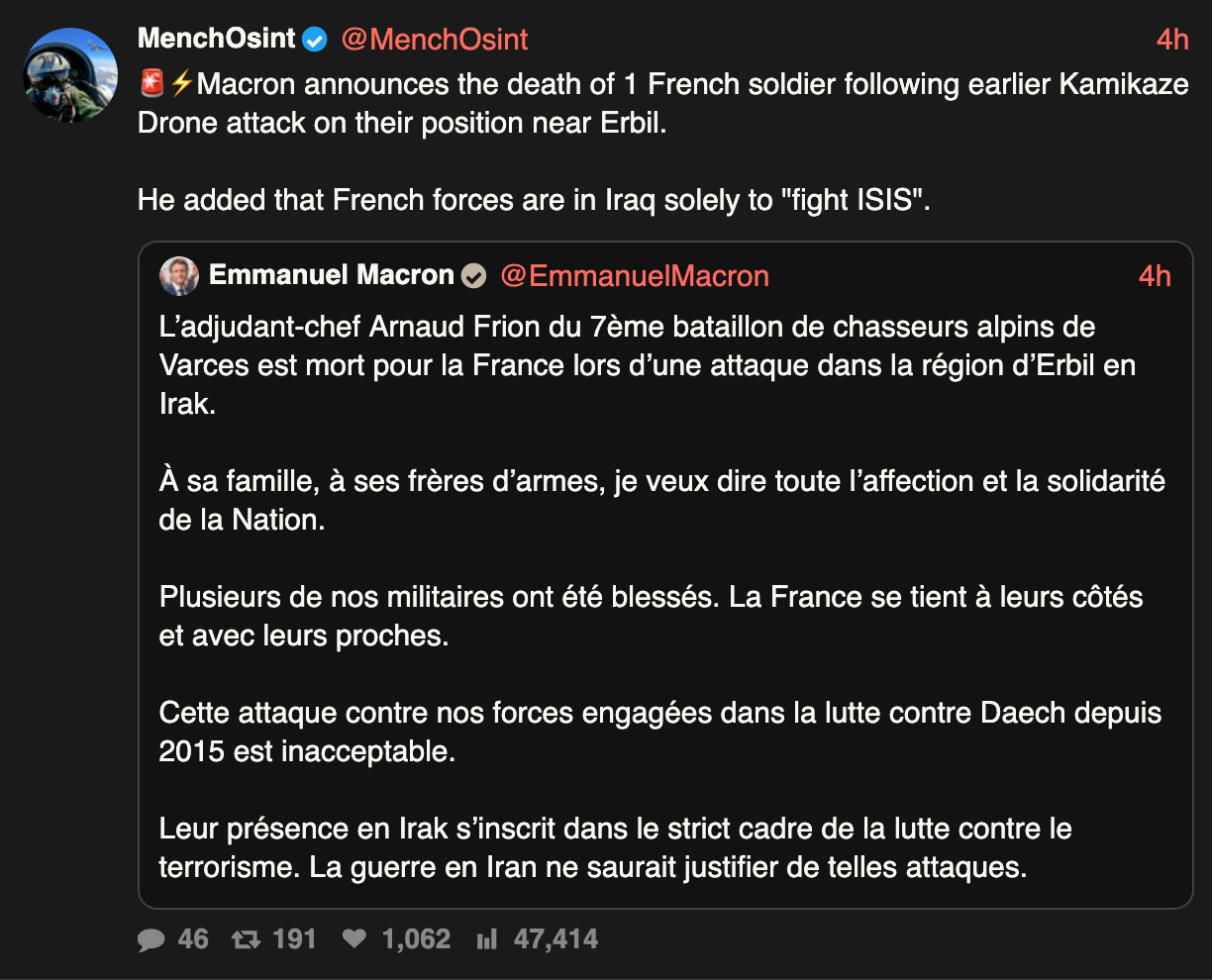Viewport: 1212px width, 980px height.
Task: Click the lightning bolt emoji before "Macron announces"
Action: pos(181,84)
